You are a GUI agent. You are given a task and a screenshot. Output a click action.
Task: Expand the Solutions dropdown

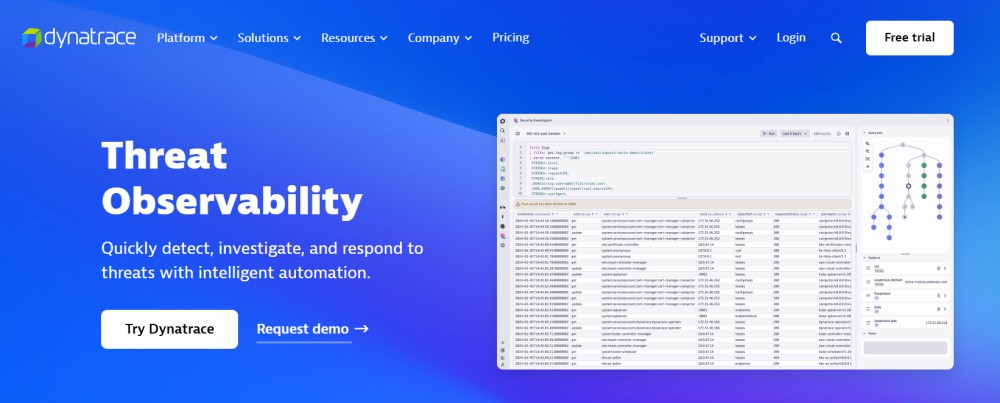269,38
